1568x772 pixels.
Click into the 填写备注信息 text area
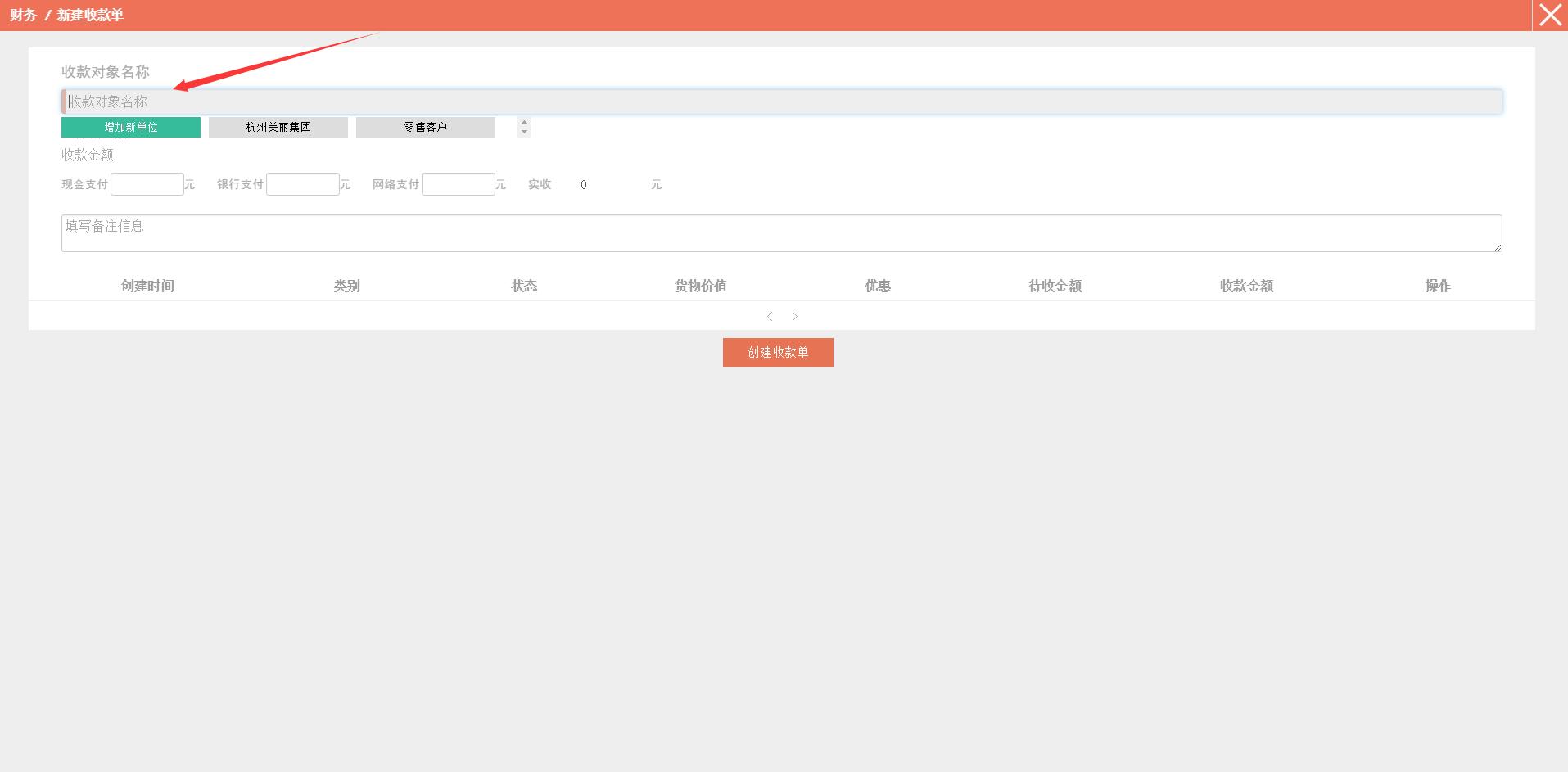(x=782, y=233)
